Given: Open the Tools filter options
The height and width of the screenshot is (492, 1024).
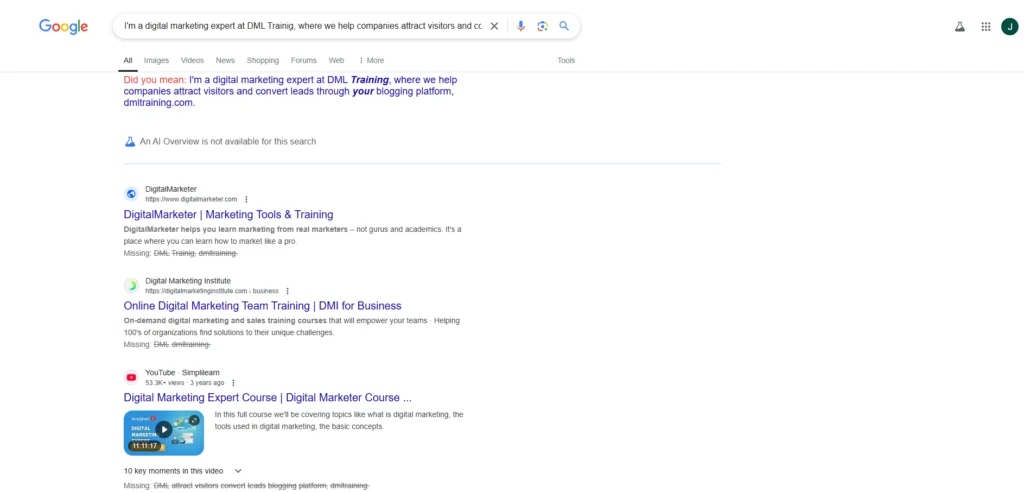Looking at the screenshot, I should pyautogui.click(x=566, y=60).
